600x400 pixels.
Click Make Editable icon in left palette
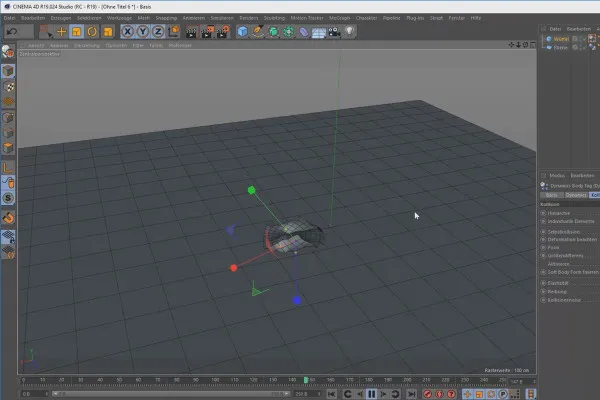pyautogui.click(x=8, y=52)
